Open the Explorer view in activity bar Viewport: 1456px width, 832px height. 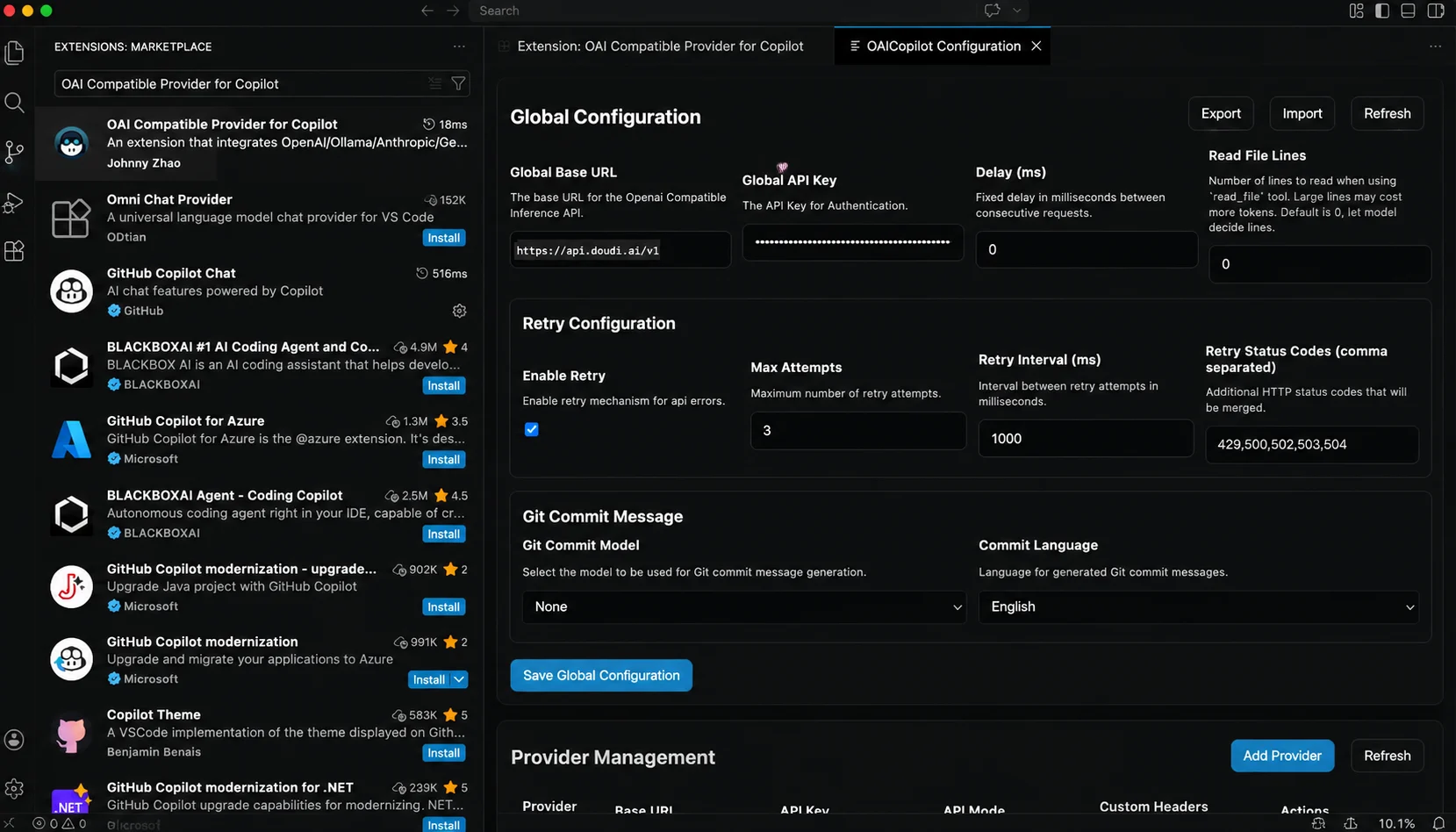14,53
